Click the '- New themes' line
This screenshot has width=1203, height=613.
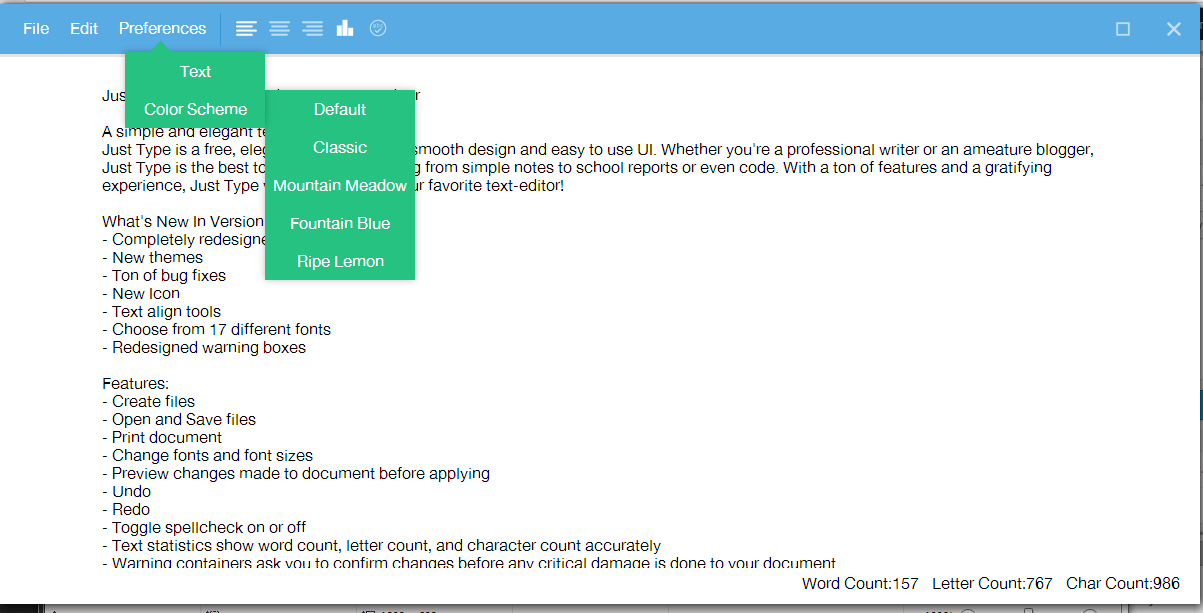pyautogui.click(x=152, y=257)
